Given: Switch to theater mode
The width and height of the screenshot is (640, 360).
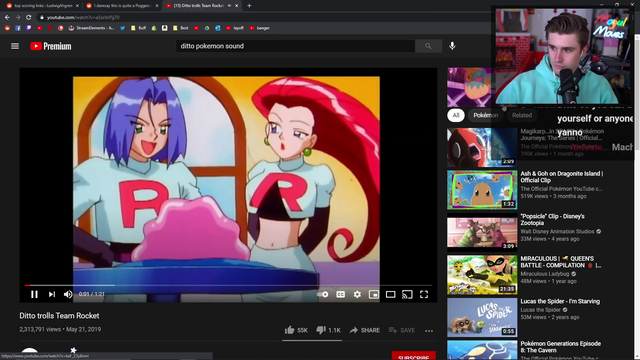Looking at the screenshot, I should point(391,294).
